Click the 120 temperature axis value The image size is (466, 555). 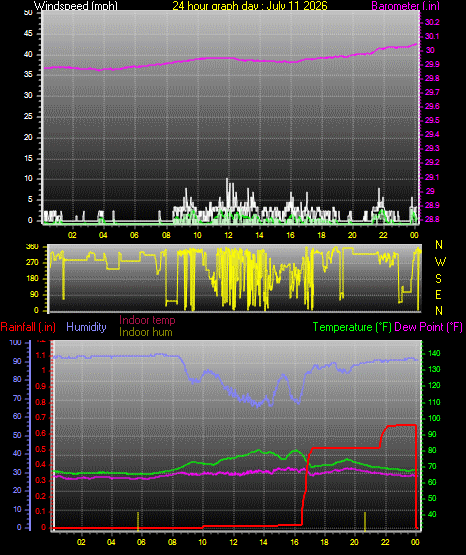pos(434,385)
